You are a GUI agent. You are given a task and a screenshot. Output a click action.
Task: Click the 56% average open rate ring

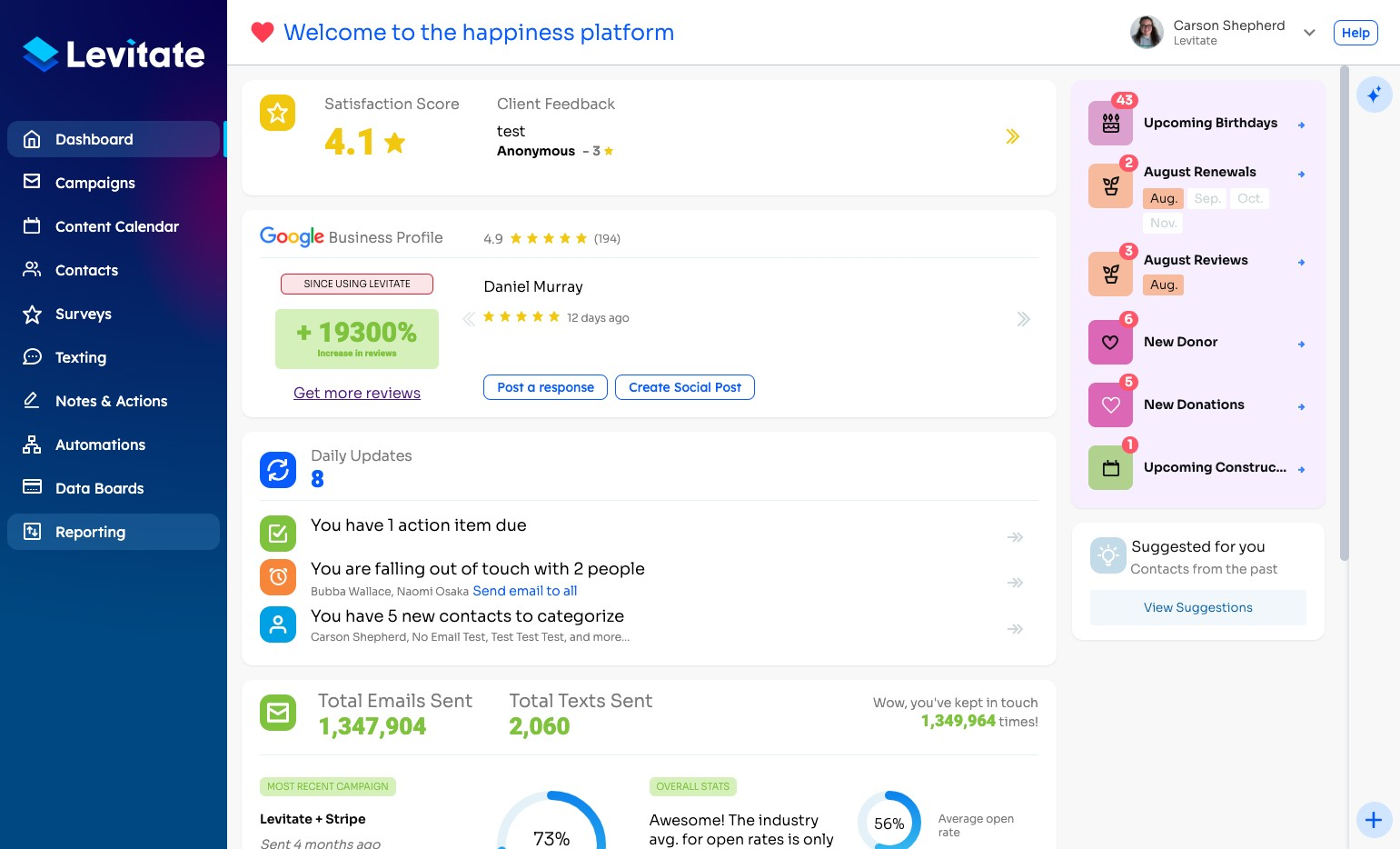coord(889,821)
